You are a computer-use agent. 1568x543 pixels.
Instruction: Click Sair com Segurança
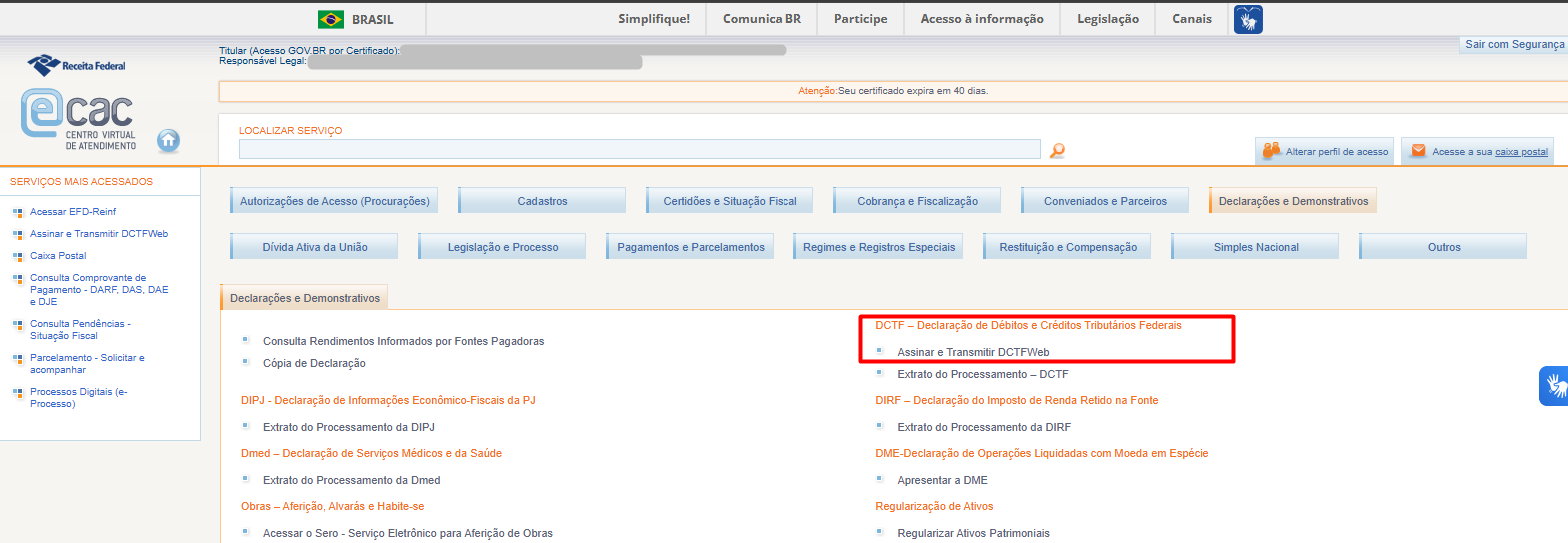[x=1515, y=44]
